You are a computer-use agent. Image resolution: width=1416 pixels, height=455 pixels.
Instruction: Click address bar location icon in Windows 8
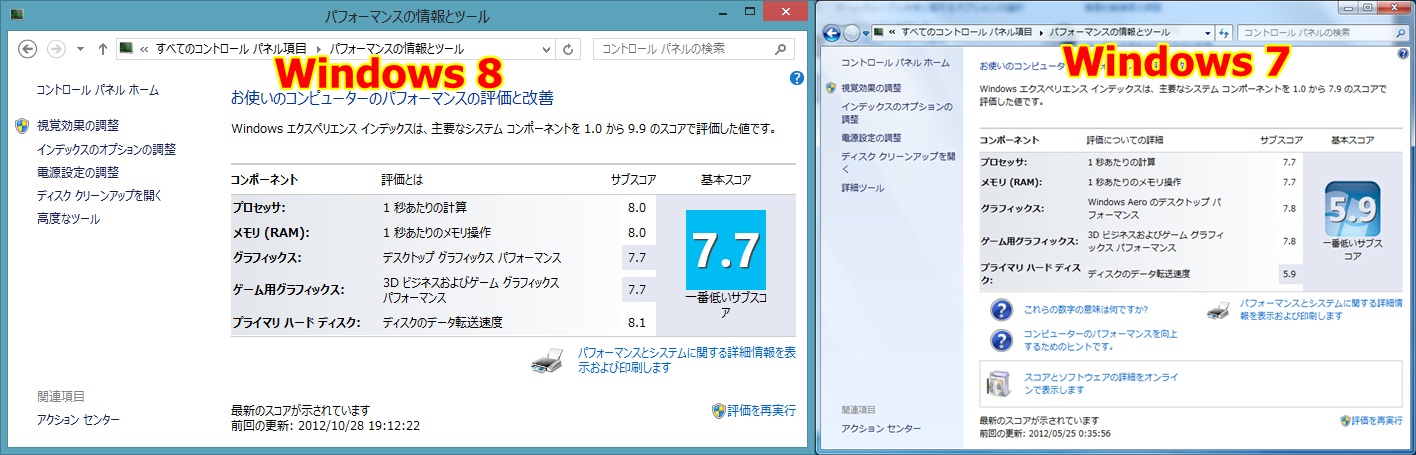[x=126, y=48]
